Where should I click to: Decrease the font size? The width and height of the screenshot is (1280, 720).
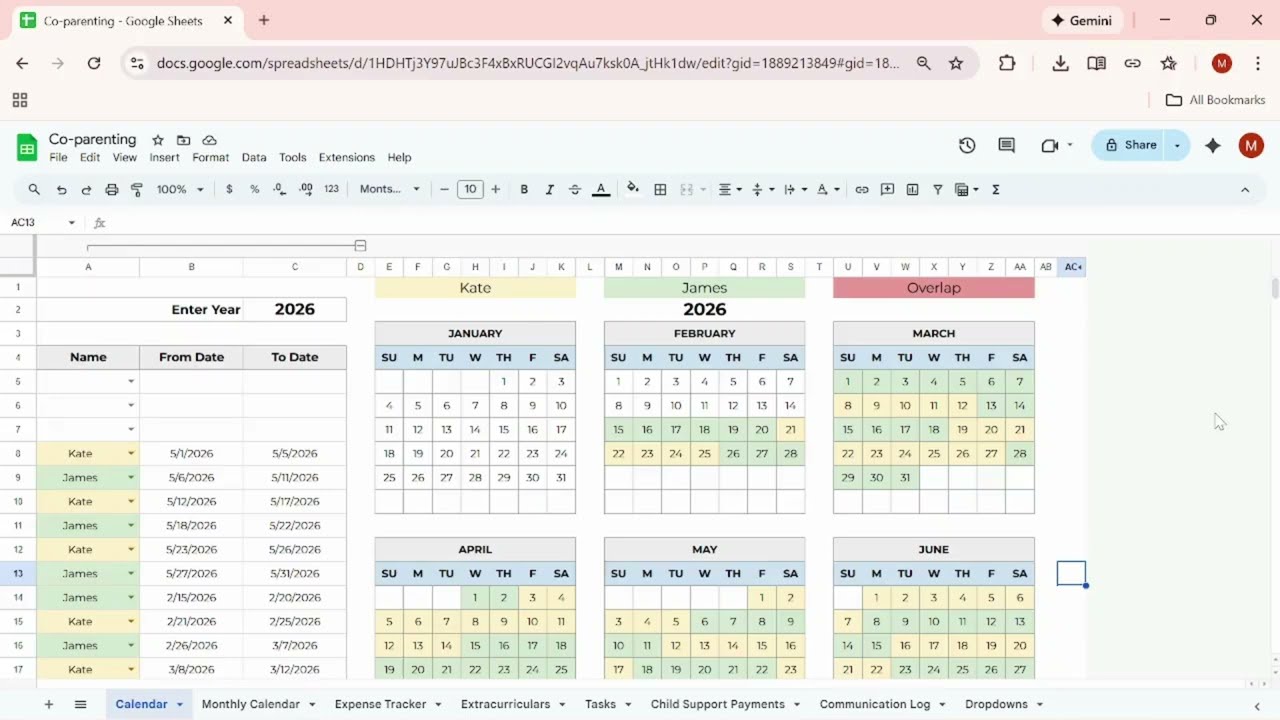point(444,189)
